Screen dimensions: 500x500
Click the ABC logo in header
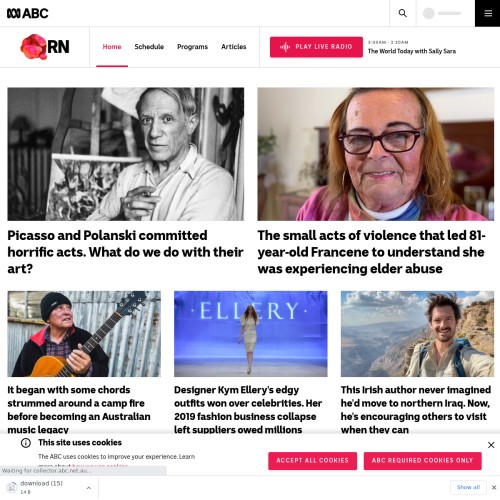28,13
